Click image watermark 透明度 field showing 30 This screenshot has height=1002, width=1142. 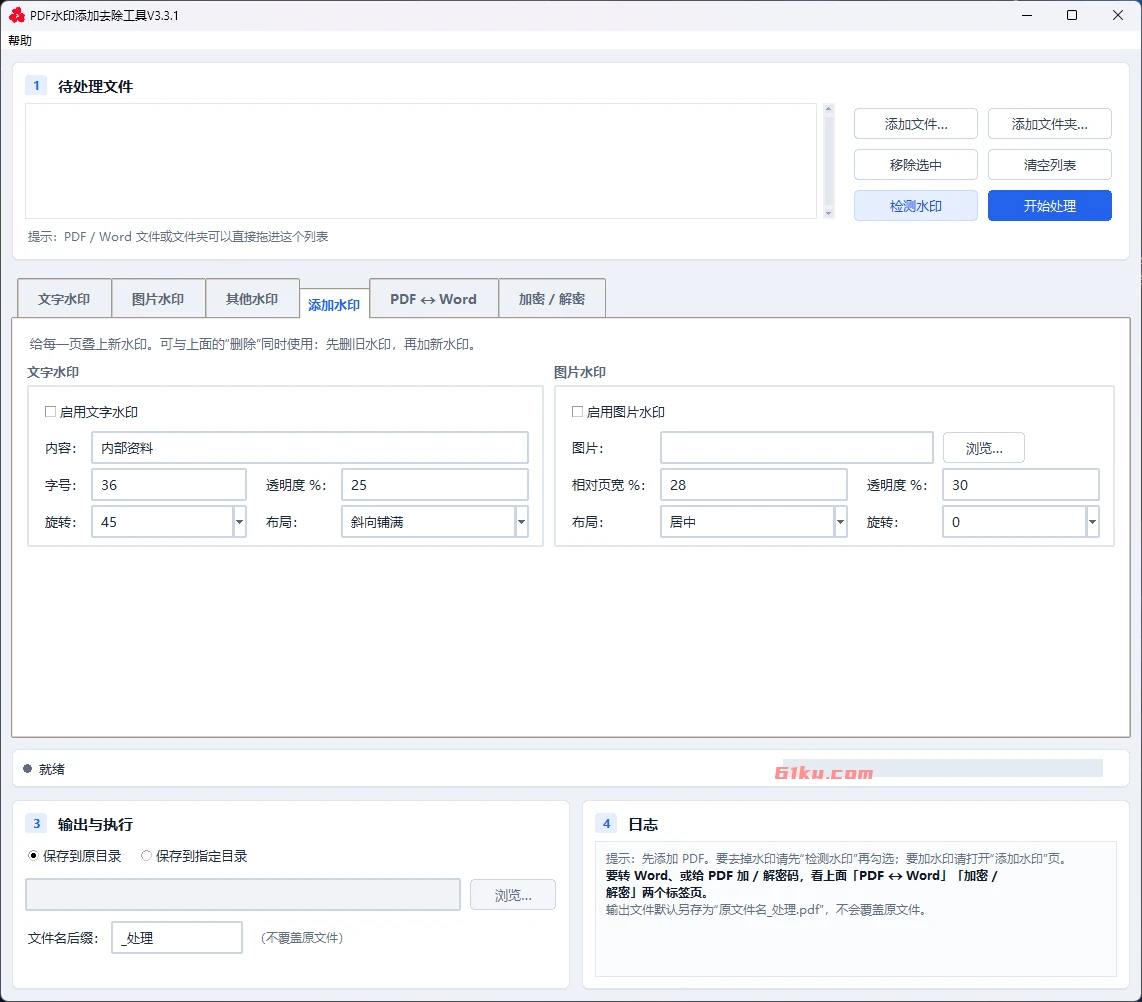tap(1020, 485)
